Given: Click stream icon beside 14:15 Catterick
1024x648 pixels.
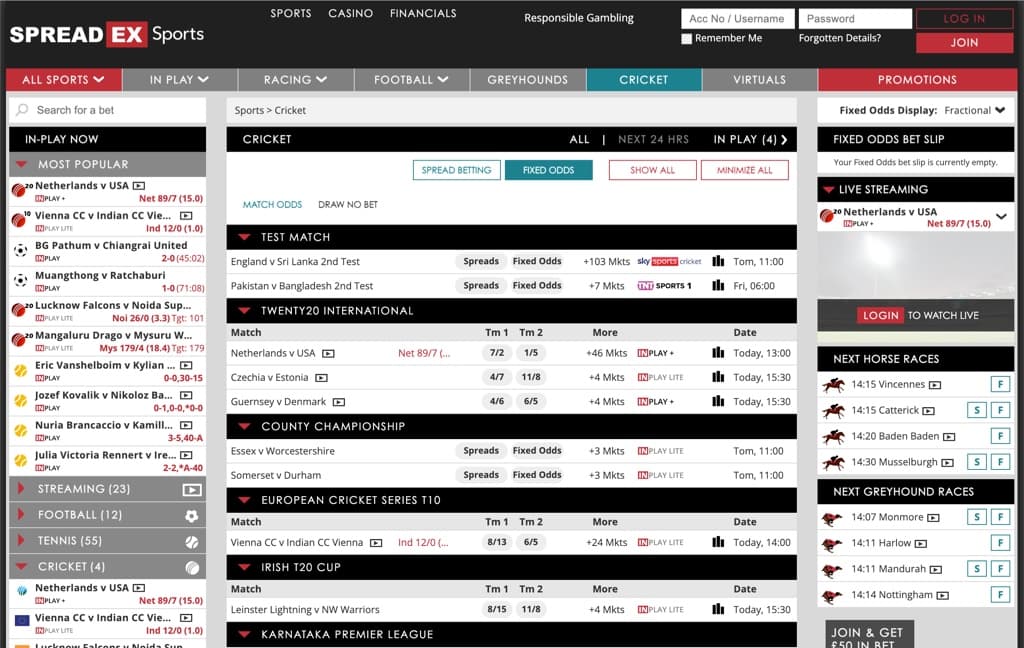Looking at the screenshot, I should [x=929, y=411].
